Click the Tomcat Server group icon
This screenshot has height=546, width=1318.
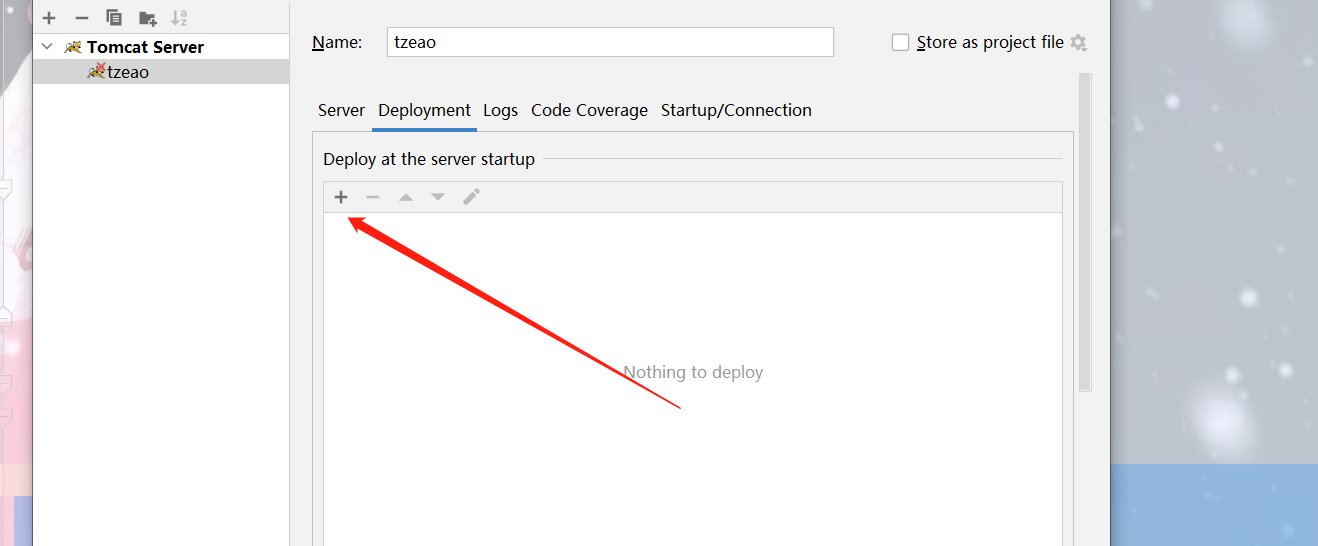73,47
